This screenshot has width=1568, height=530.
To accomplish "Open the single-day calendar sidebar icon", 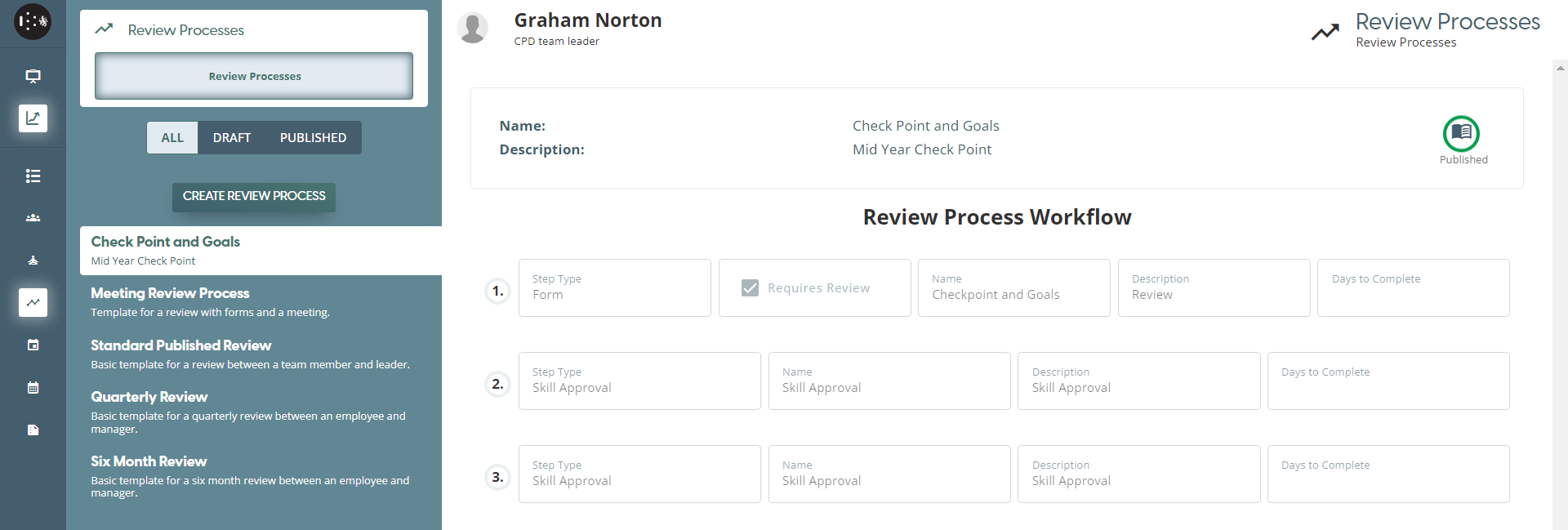I will [33, 345].
